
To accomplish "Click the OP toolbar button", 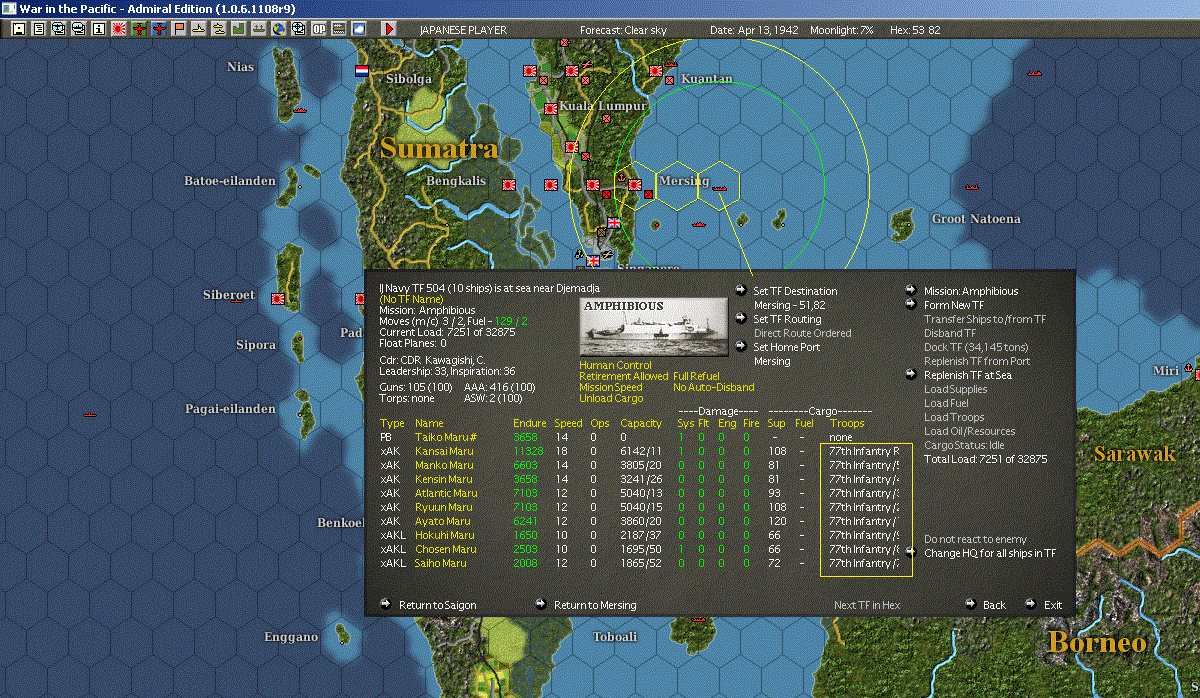I will pos(318,29).
